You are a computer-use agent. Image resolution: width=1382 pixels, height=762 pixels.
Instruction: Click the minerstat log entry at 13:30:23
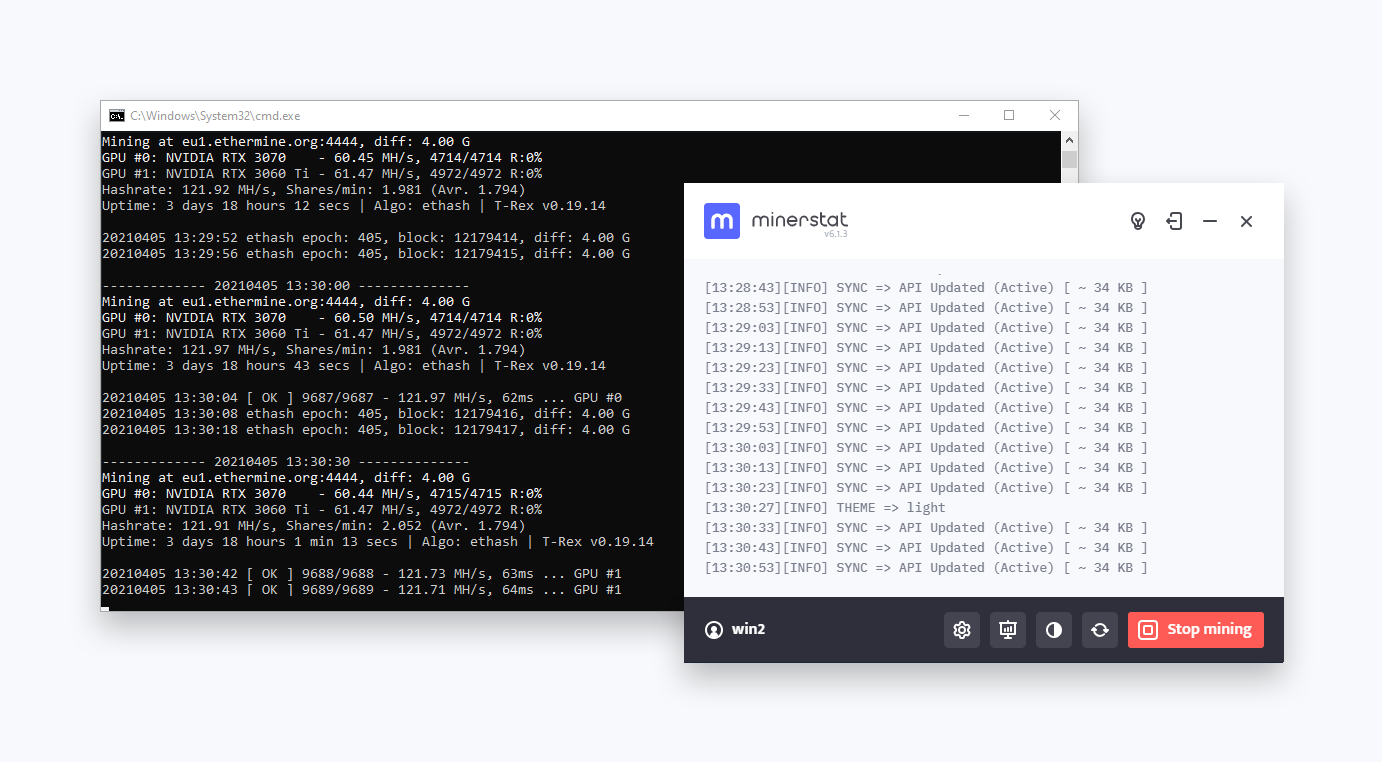(x=926, y=488)
